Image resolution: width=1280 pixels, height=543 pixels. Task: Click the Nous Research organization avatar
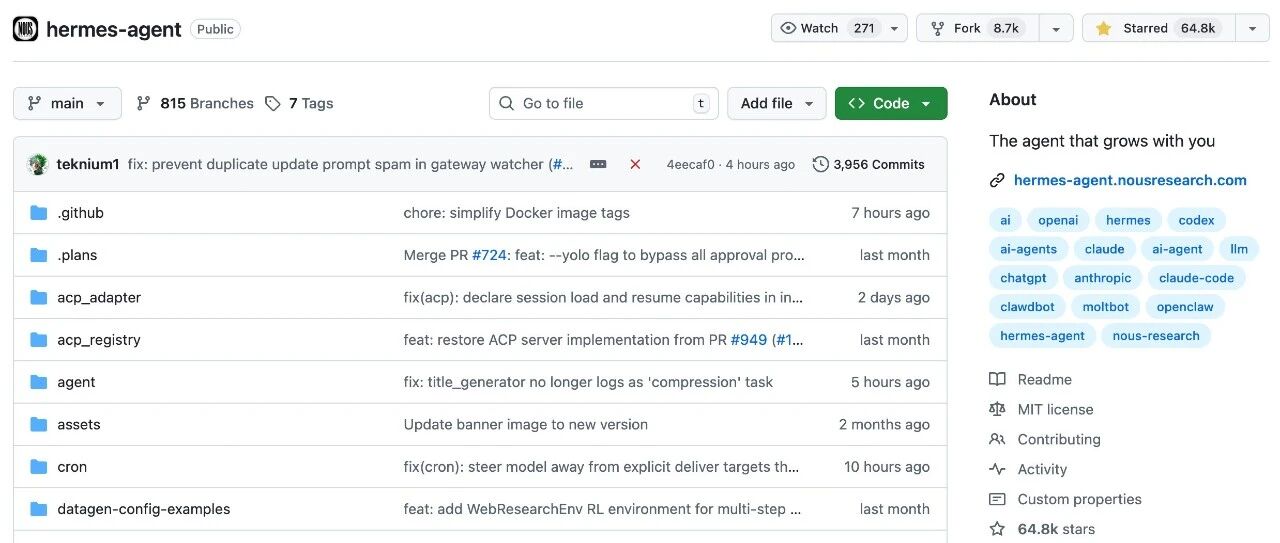(25, 29)
